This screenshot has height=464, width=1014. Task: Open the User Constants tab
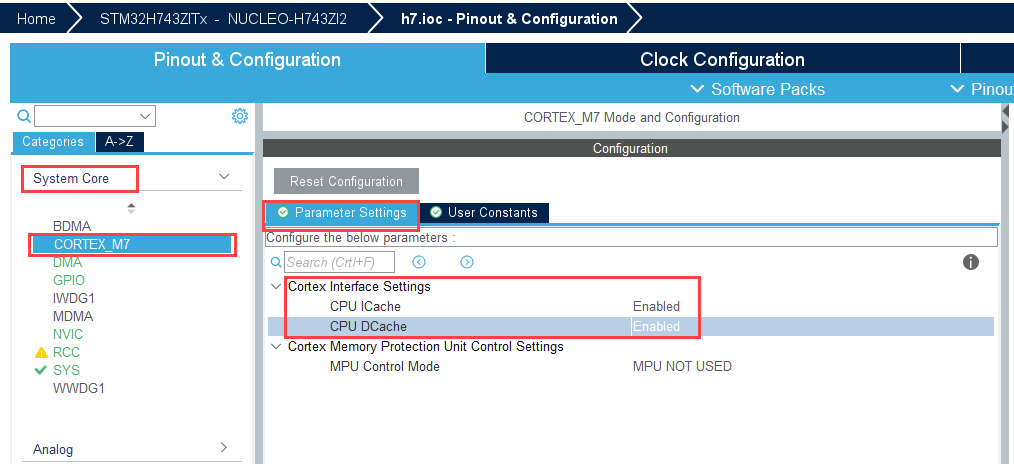click(x=484, y=212)
